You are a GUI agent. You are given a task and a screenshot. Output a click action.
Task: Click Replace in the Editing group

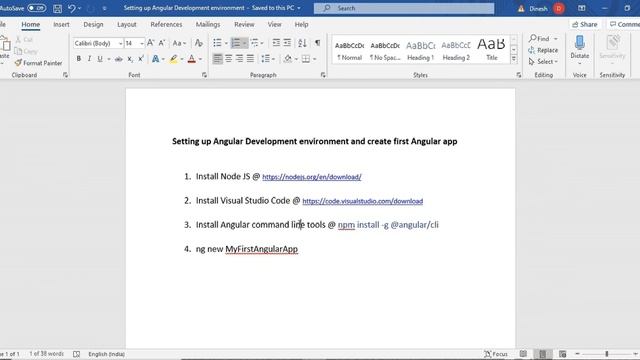click(543, 50)
